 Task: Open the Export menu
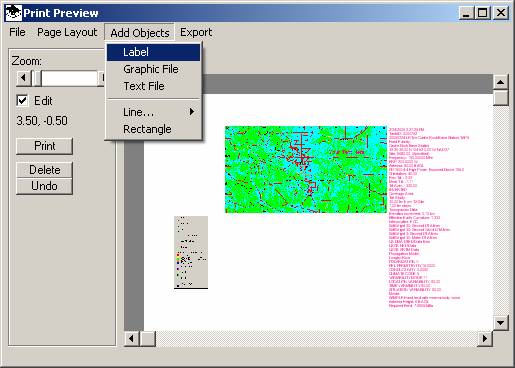196,32
